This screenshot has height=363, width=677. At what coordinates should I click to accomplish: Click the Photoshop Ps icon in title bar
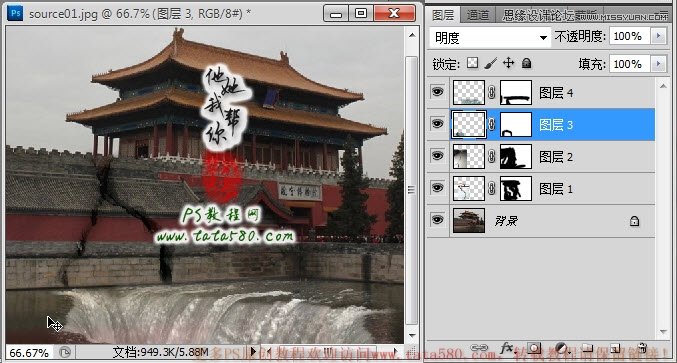click(16, 13)
